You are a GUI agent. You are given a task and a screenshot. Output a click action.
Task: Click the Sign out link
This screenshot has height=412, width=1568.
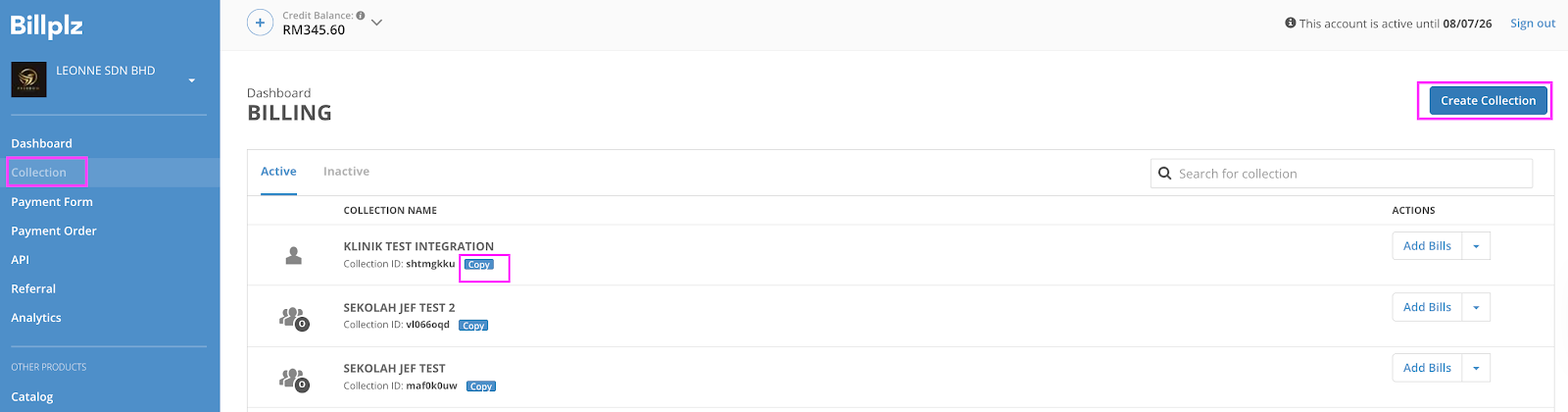tap(1532, 24)
